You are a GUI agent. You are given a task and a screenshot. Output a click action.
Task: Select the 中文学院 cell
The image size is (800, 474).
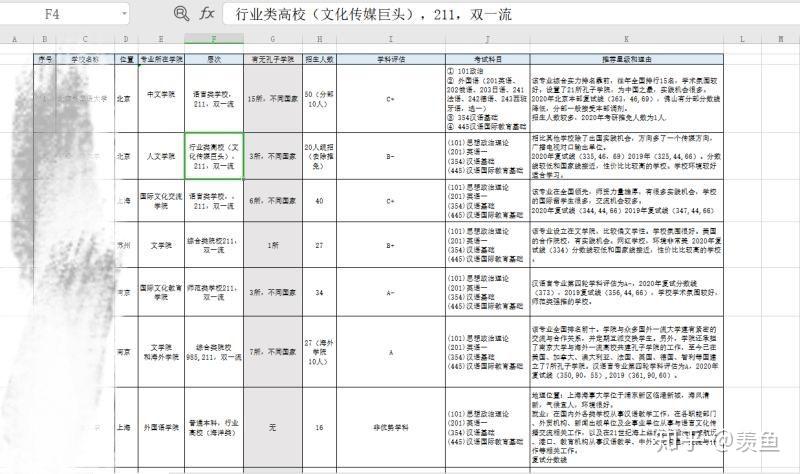click(161, 98)
